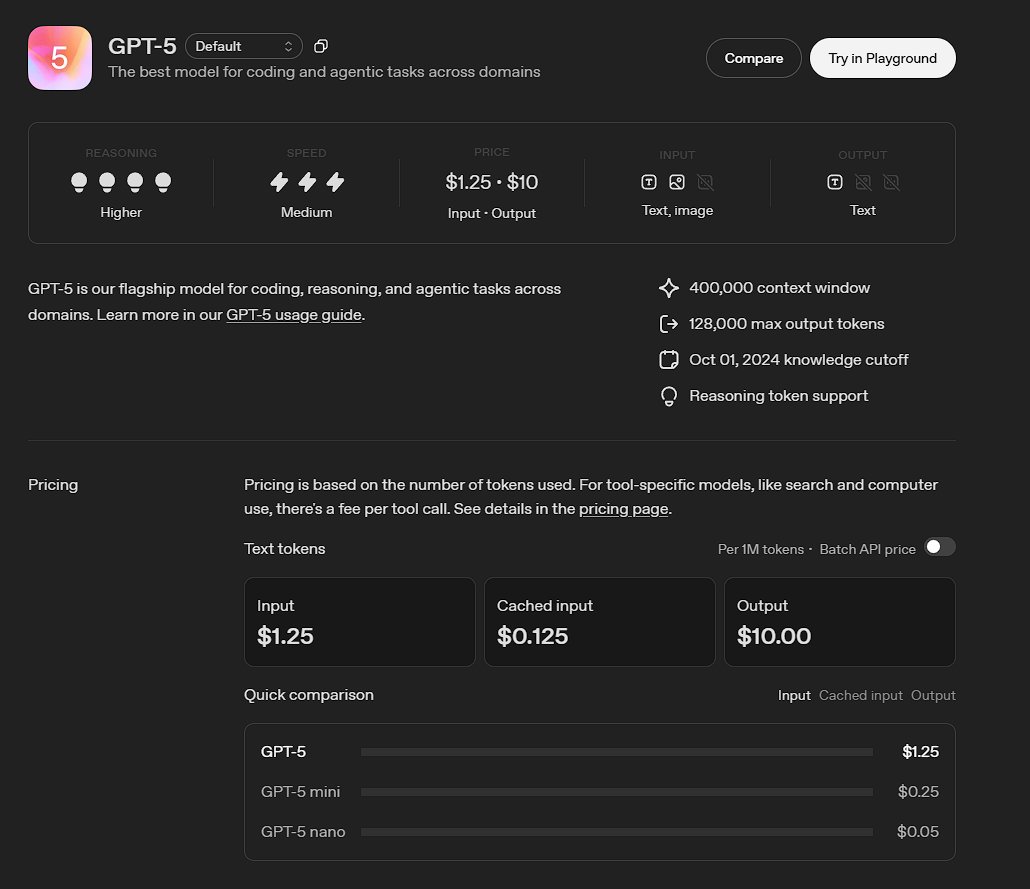
Task: Click '400,000 context window' text
Action: coord(779,288)
